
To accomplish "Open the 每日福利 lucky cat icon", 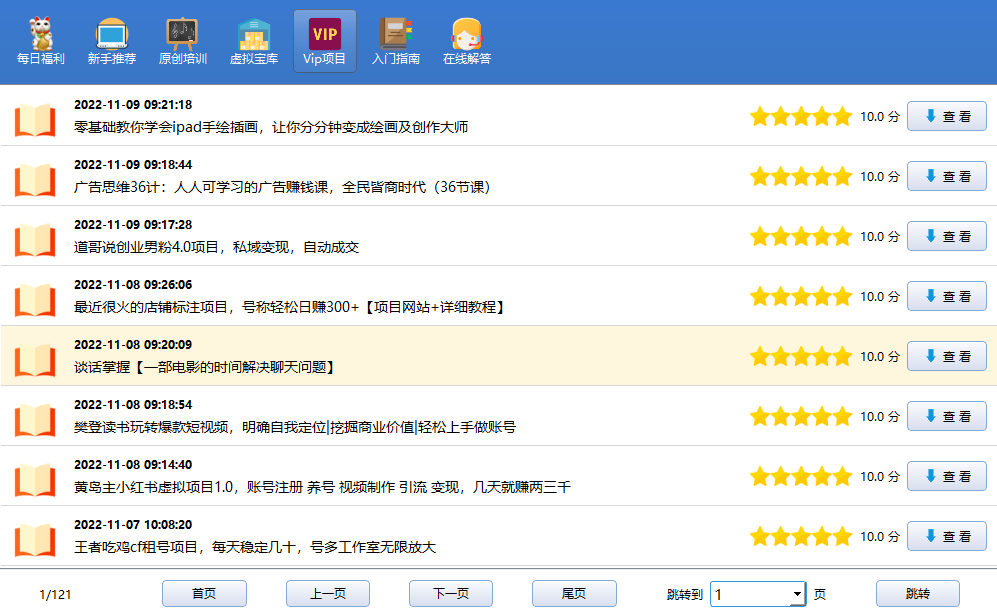I will 41,34.
